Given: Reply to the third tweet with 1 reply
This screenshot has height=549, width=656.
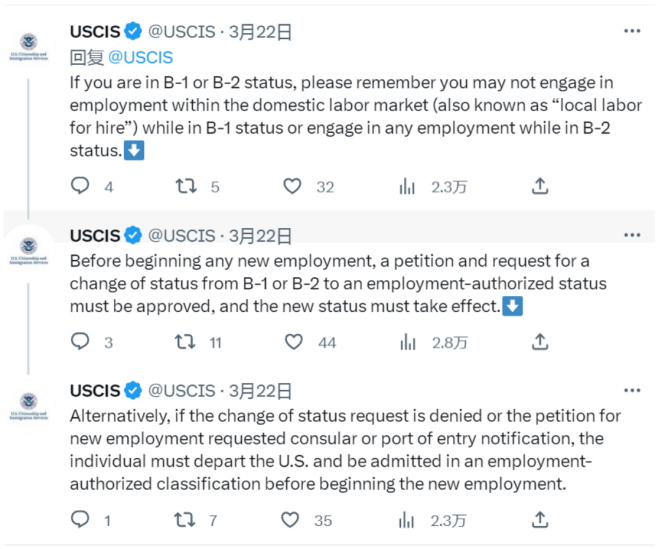Looking at the screenshot, I should [81, 519].
